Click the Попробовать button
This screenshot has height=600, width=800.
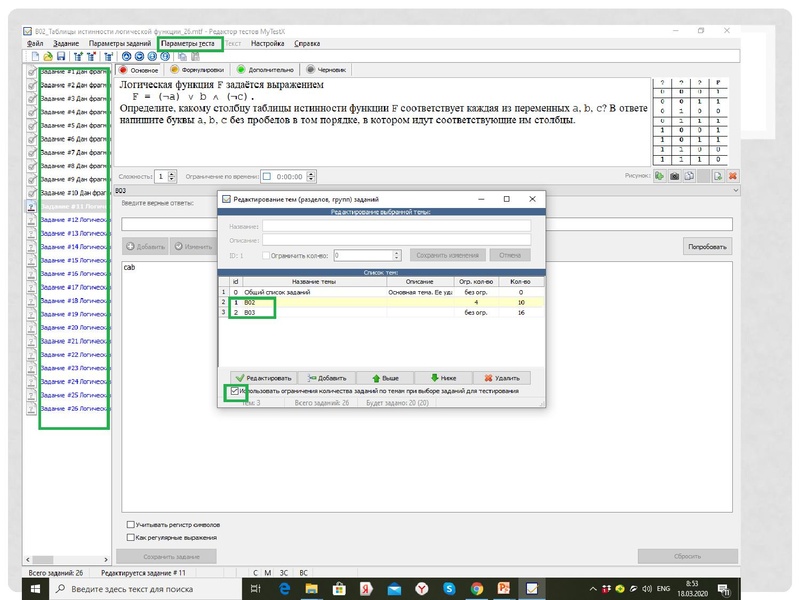pyautogui.click(x=707, y=246)
